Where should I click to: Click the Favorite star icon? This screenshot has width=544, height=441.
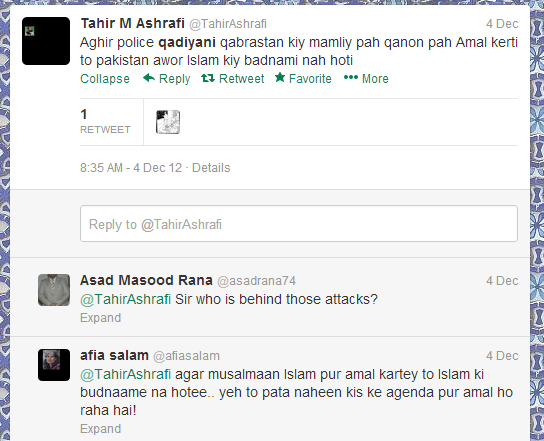coord(280,77)
